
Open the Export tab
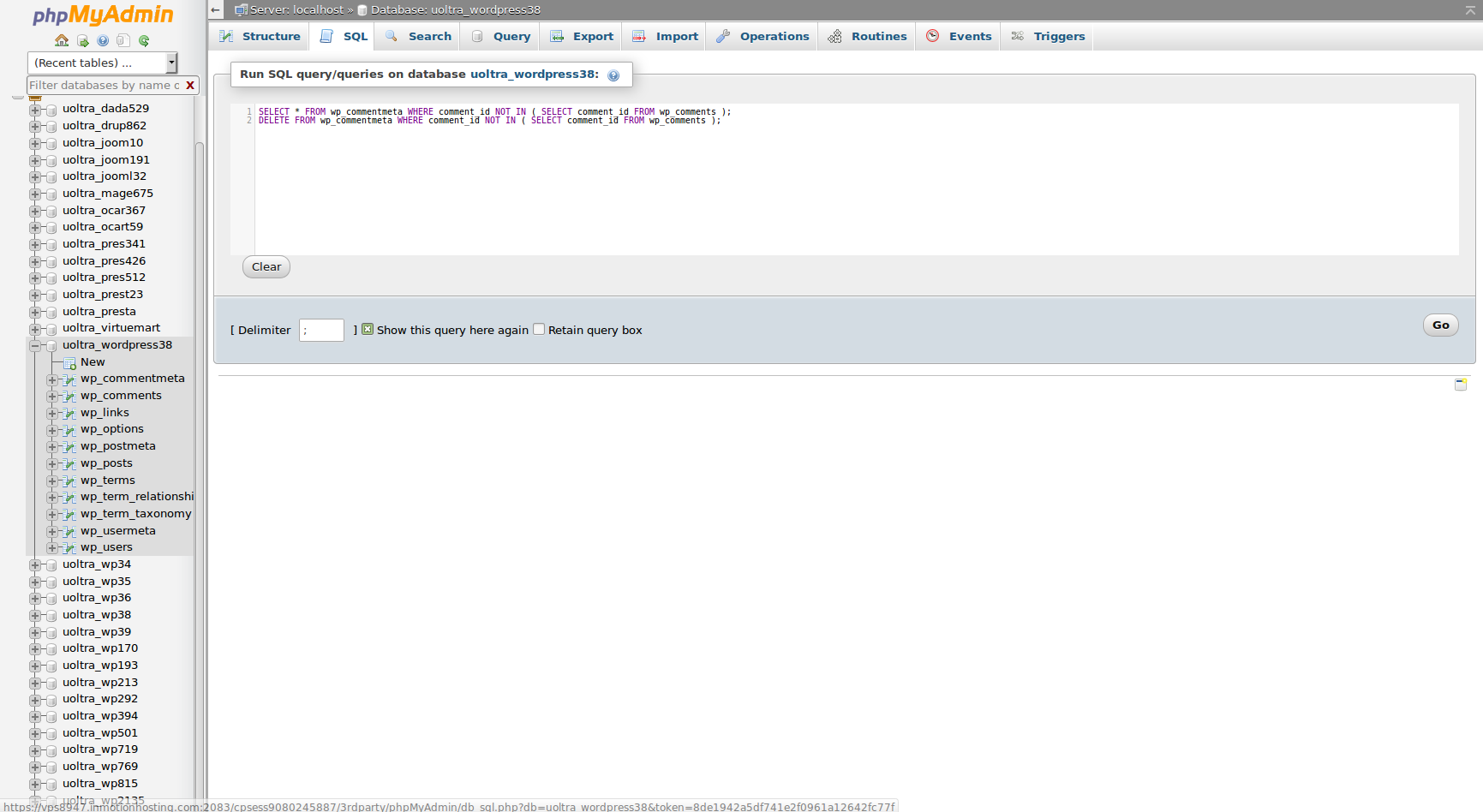582,36
